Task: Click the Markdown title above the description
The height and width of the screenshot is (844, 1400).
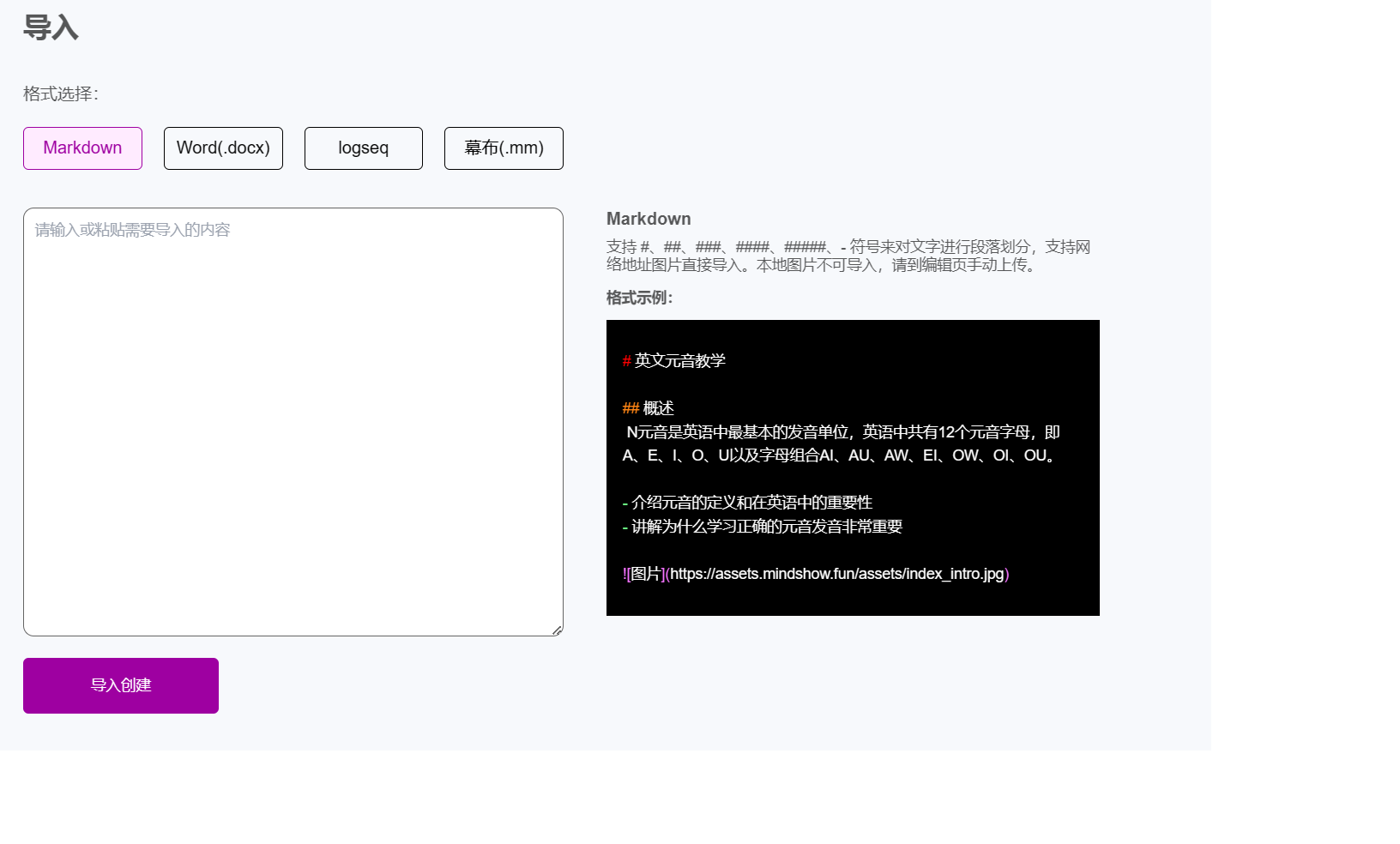Action: pyautogui.click(x=649, y=219)
